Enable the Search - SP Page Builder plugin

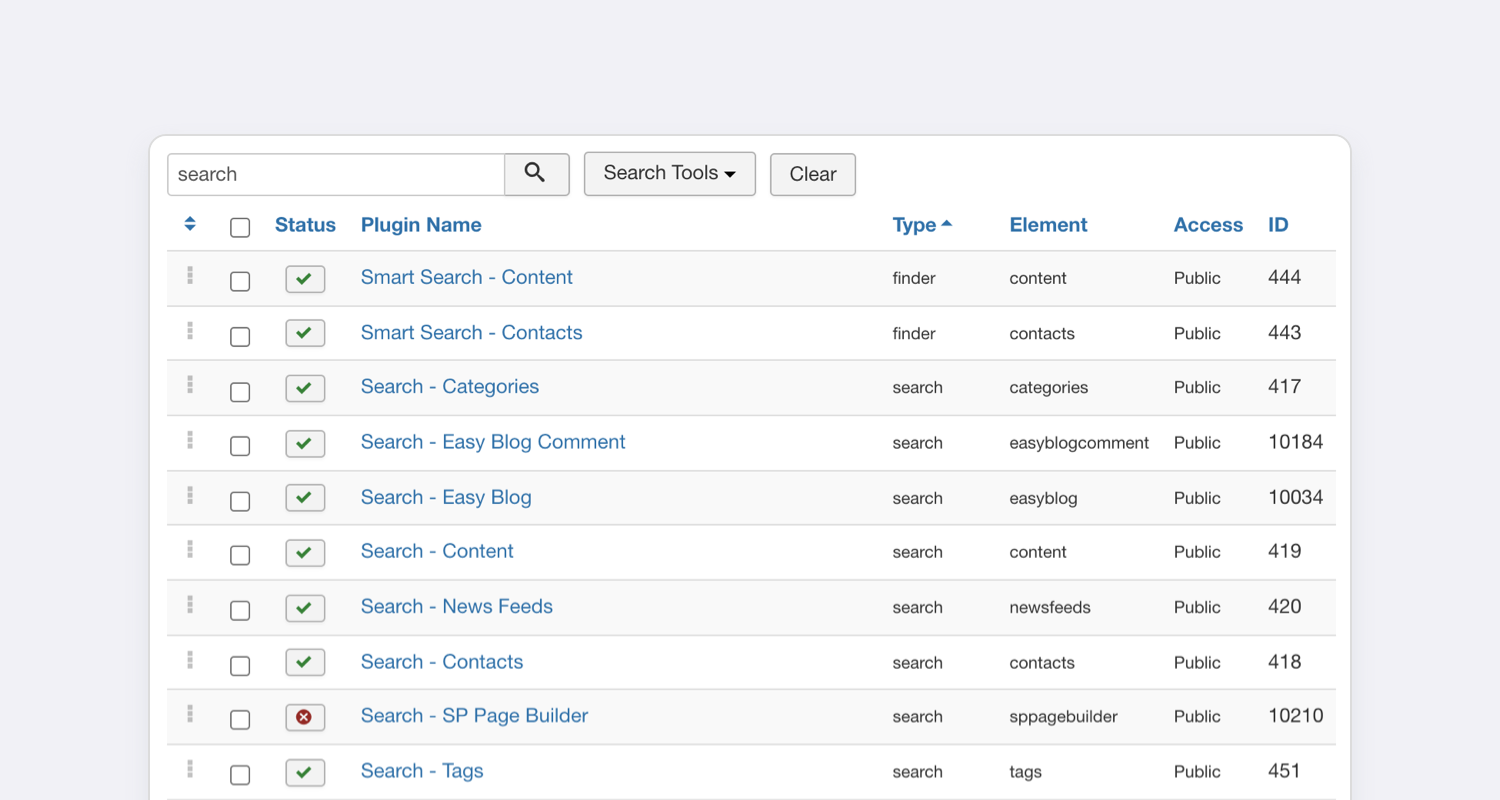click(305, 717)
